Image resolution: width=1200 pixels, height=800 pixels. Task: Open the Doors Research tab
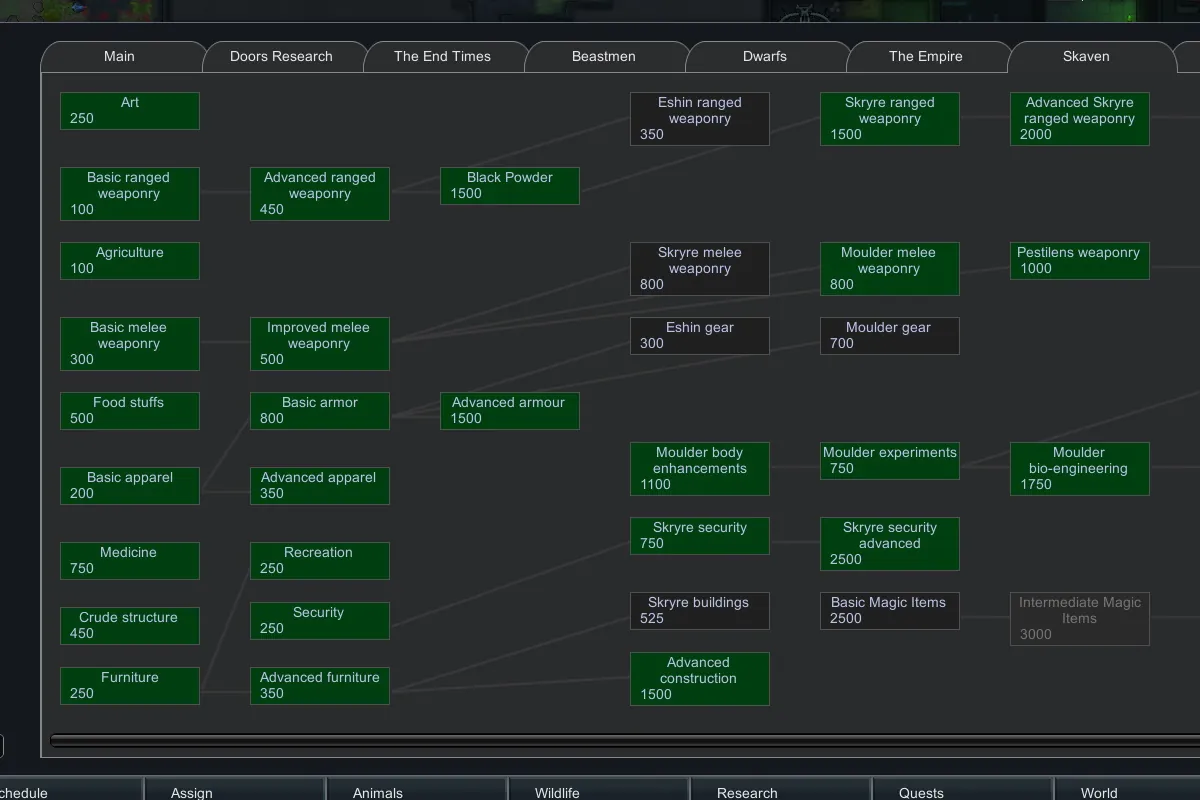point(281,57)
